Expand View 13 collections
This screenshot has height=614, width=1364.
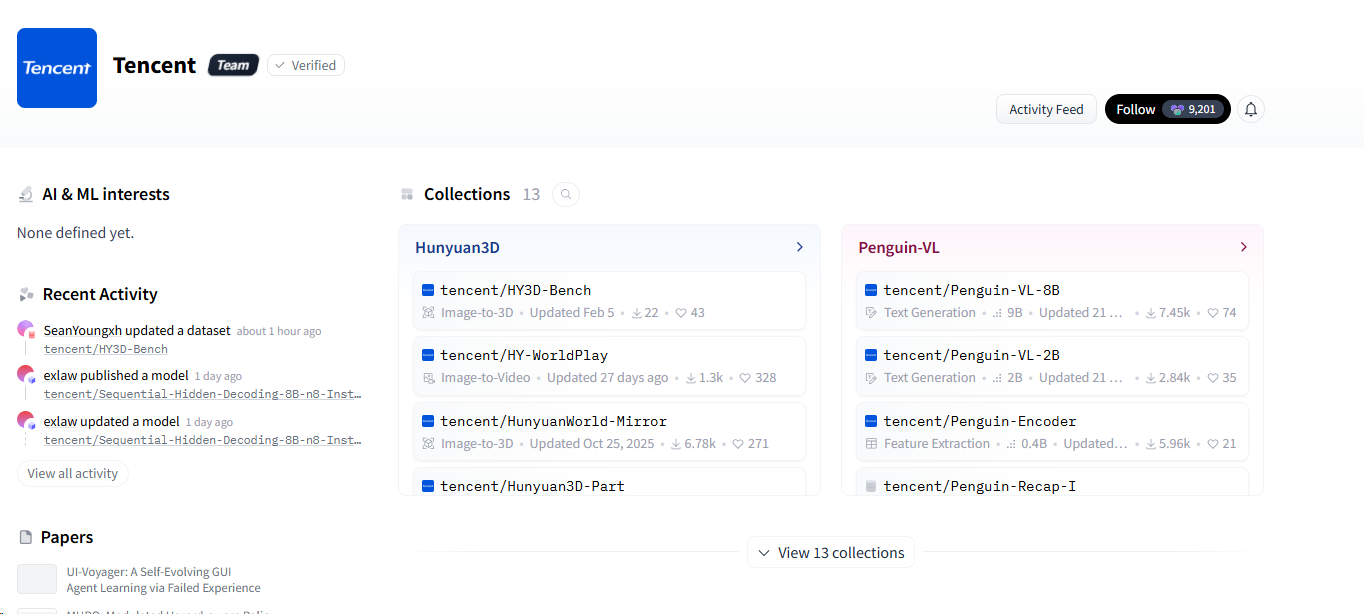click(x=831, y=553)
